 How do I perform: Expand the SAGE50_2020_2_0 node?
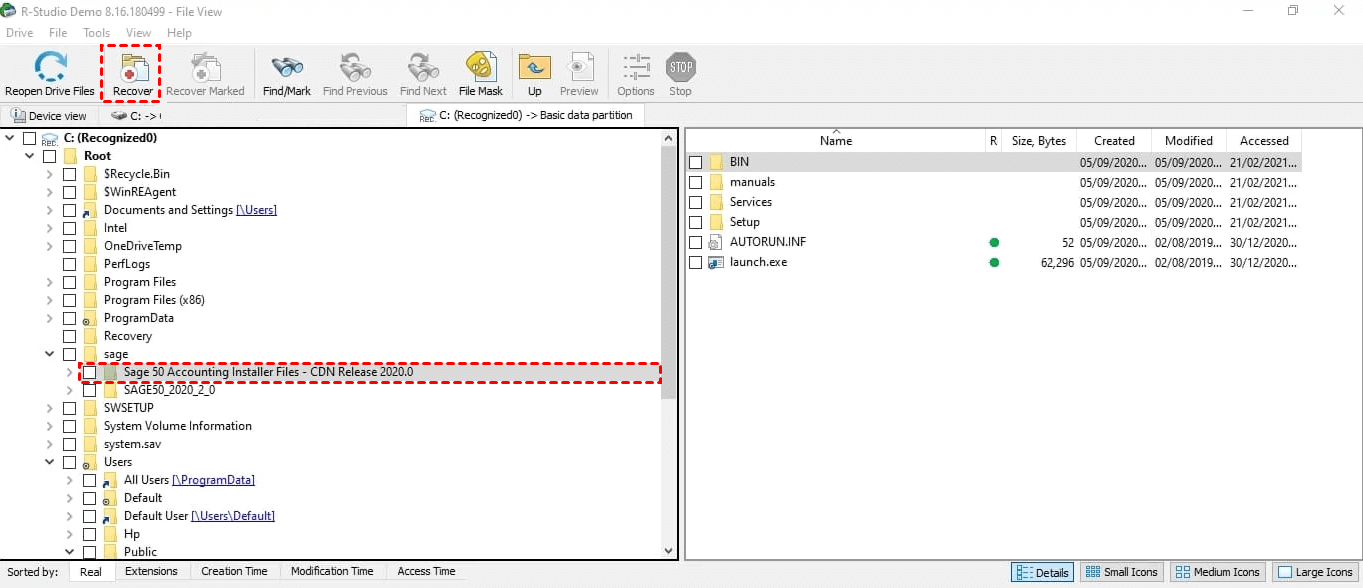click(x=70, y=390)
